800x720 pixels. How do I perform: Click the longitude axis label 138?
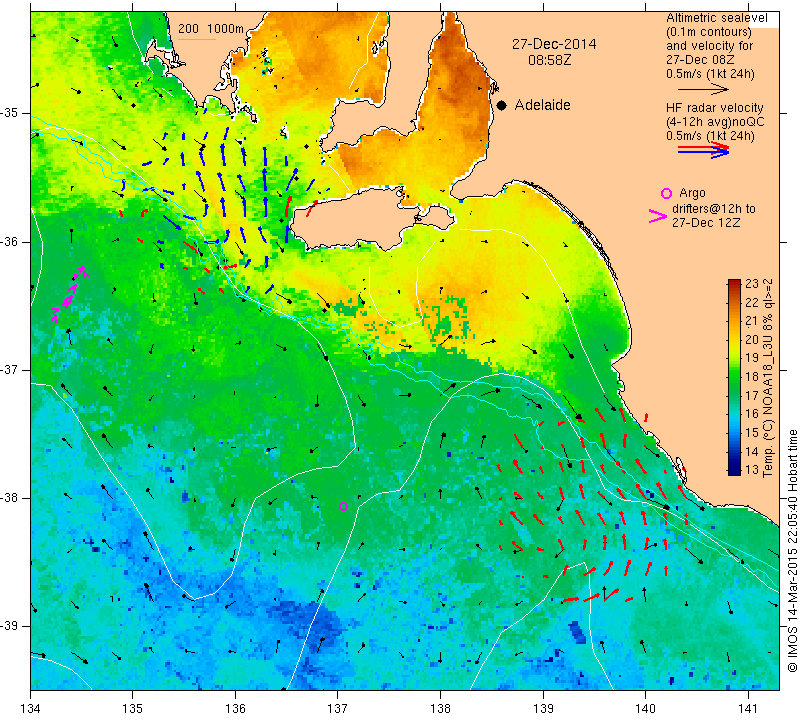point(440,709)
